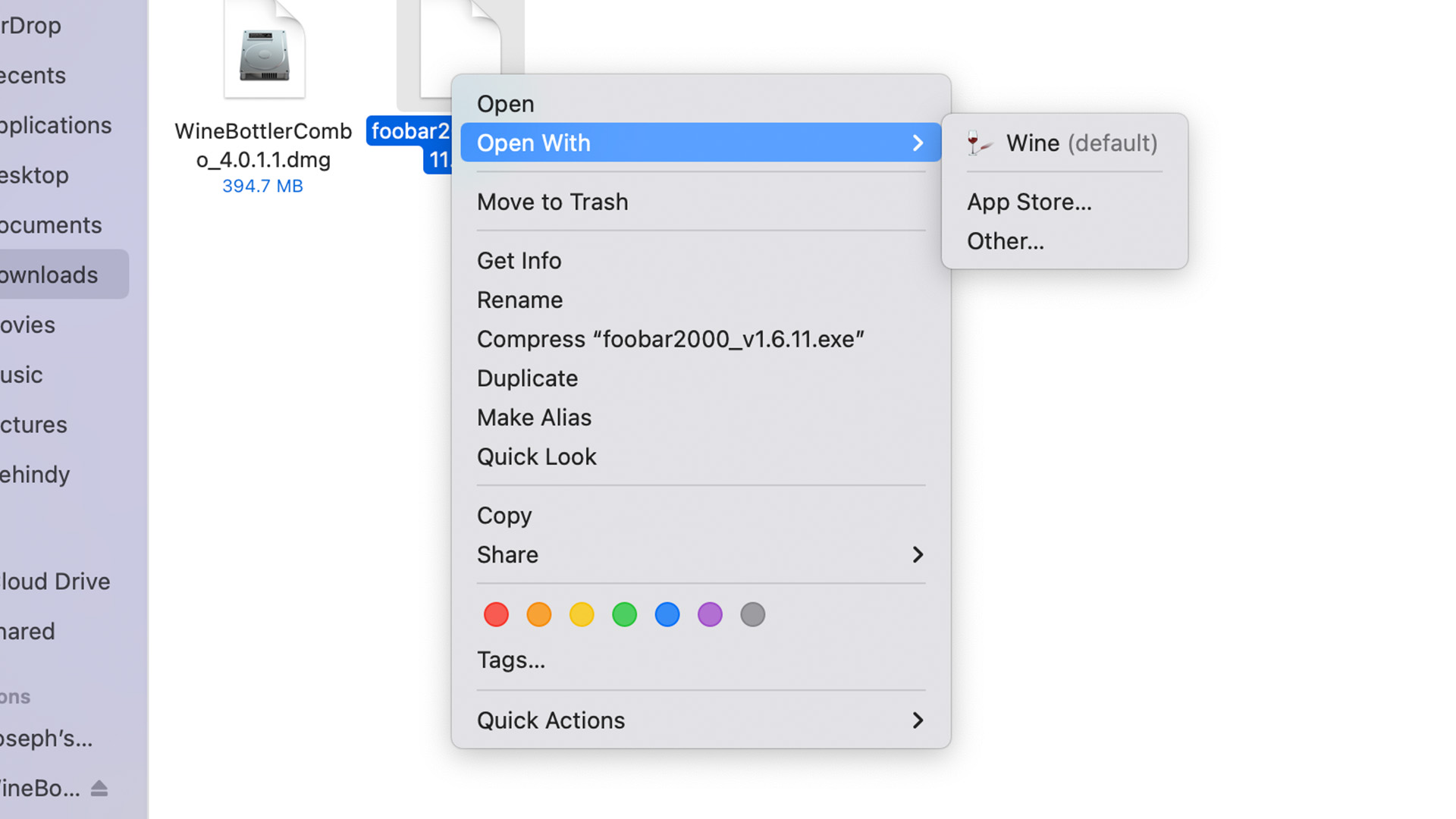Expand the Share submenu
1456x819 pixels.
[x=700, y=554]
